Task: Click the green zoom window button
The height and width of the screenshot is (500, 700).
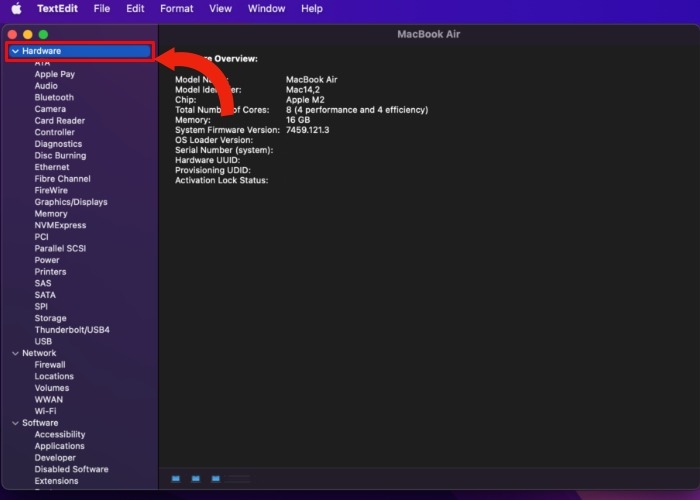Action: pos(43,34)
